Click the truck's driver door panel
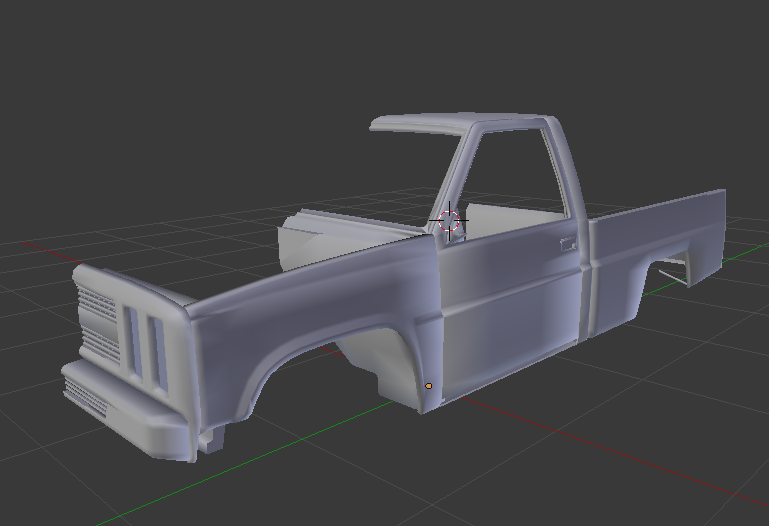Viewport: 769px width, 526px height. pos(510,314)
